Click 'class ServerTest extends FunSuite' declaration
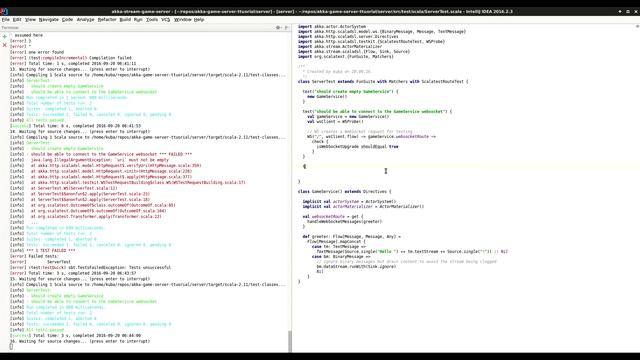Screen dimensions: 640x360 (383, 81)
